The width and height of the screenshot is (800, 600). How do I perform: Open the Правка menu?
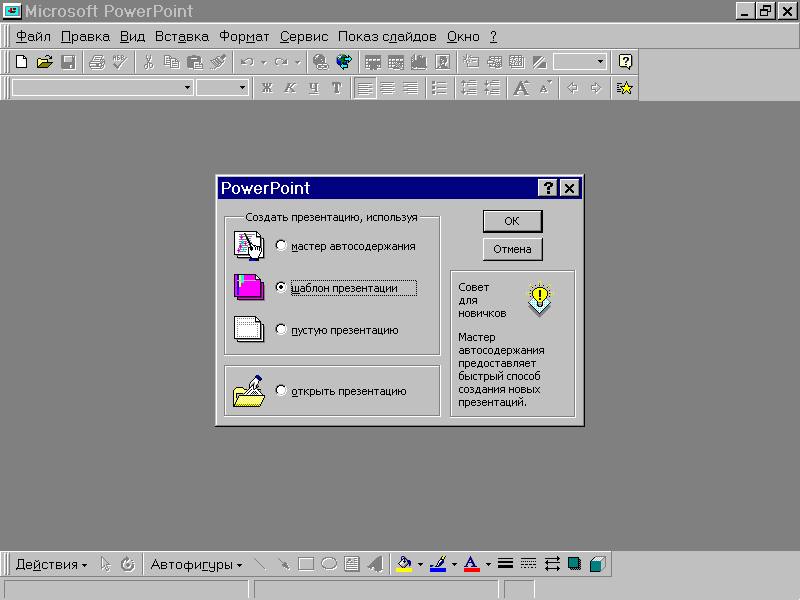pyautogui.click(x=85, y=37)
